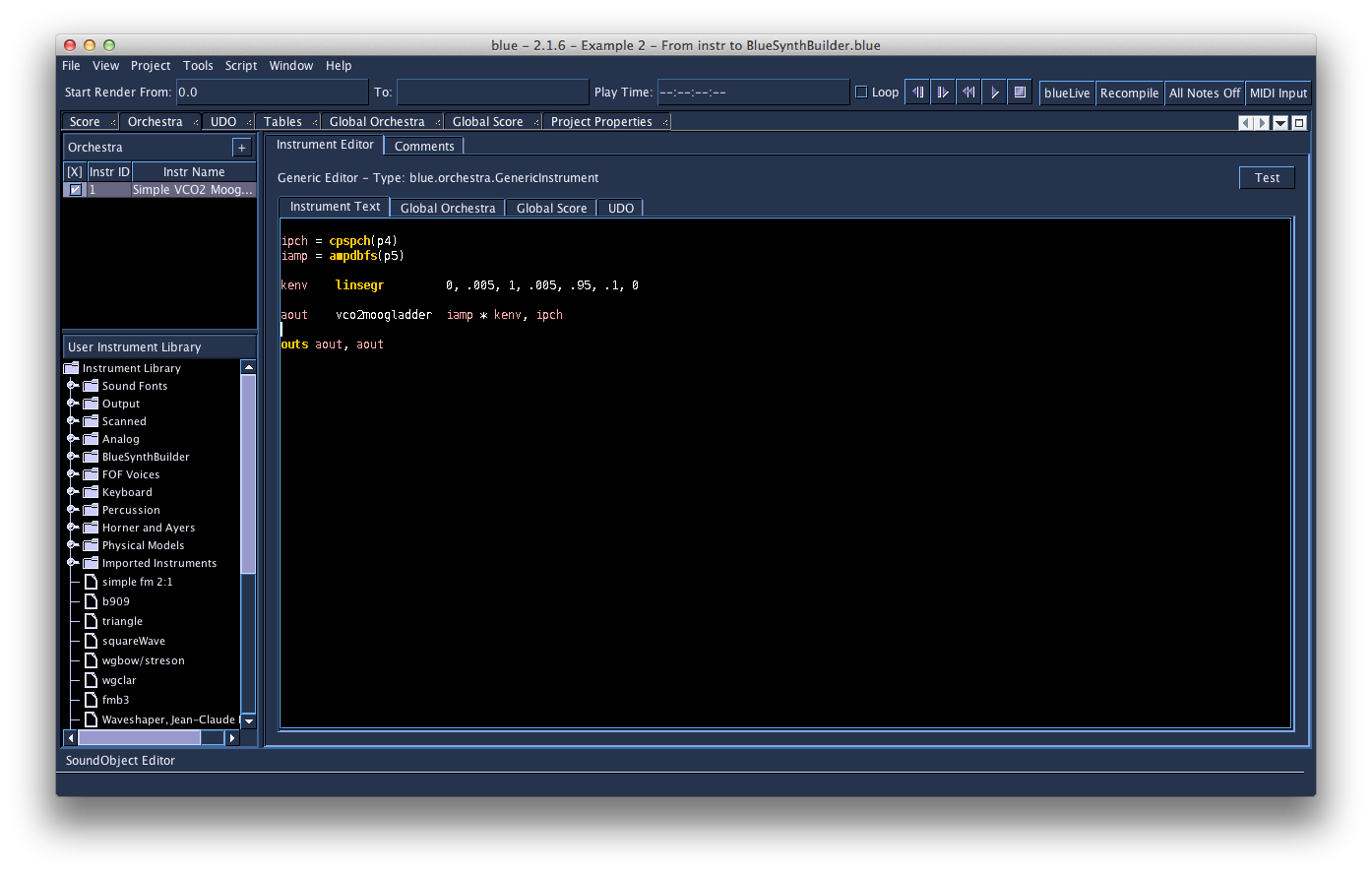Screen dimensions: 1372x874
Task: Expand the Sound Fonts folder
Action: [x=72, y=386]
